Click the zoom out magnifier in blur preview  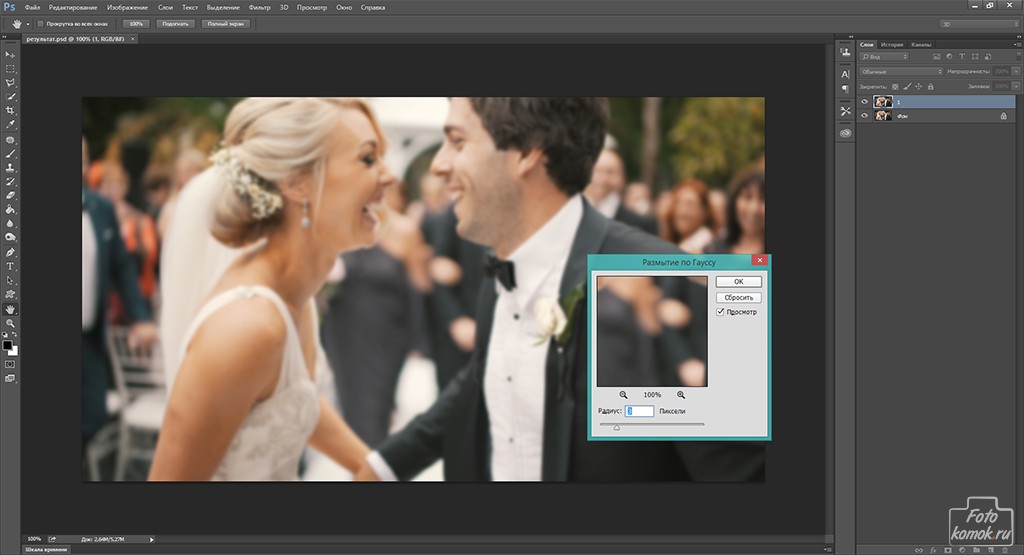(x=623, y=394)
